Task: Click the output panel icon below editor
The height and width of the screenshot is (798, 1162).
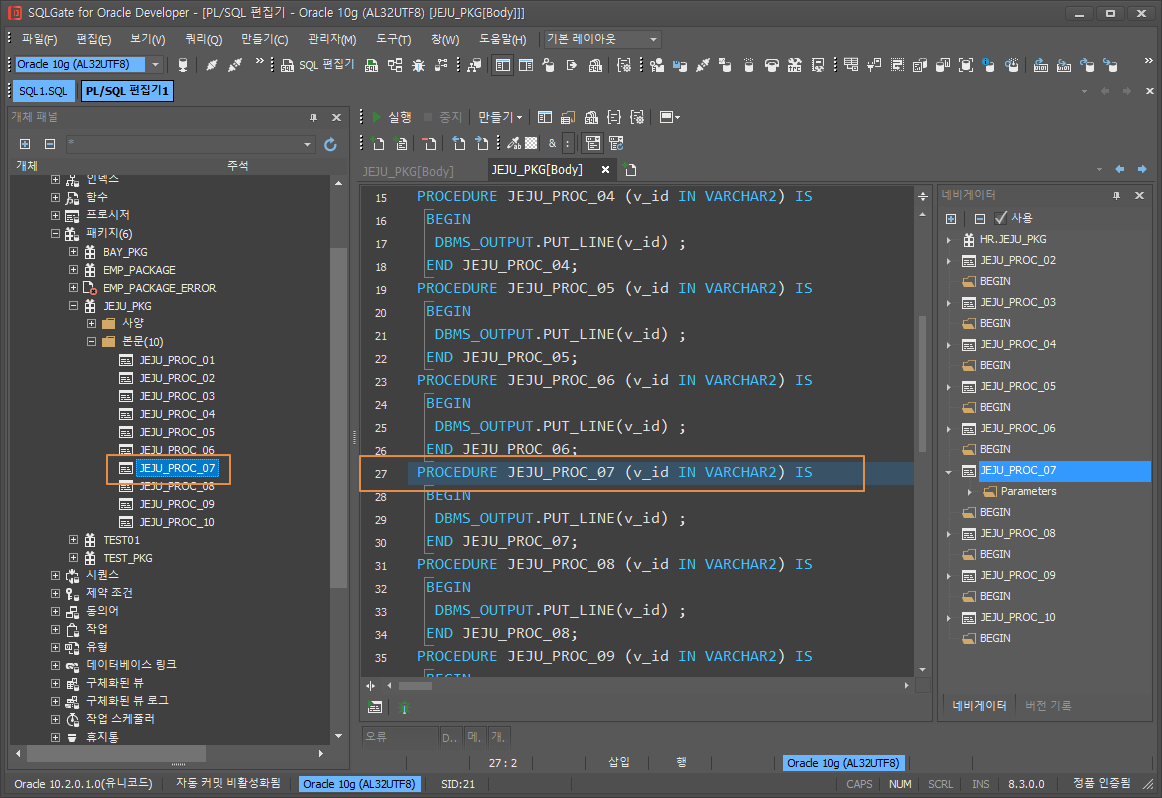Action: [375, 708]
